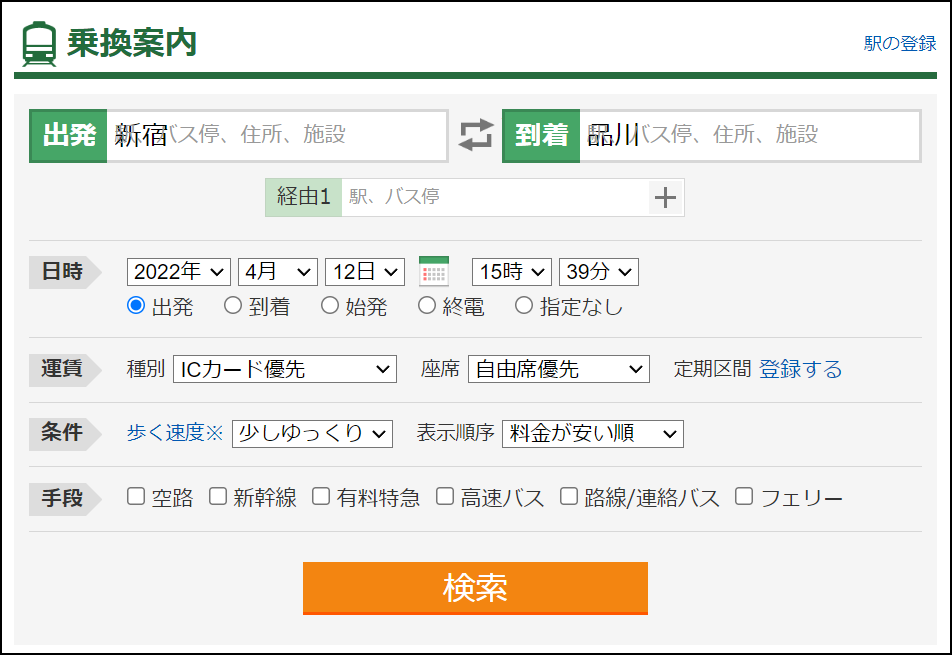
Task: Check the 高速バス option
Action: pos(444,495)
